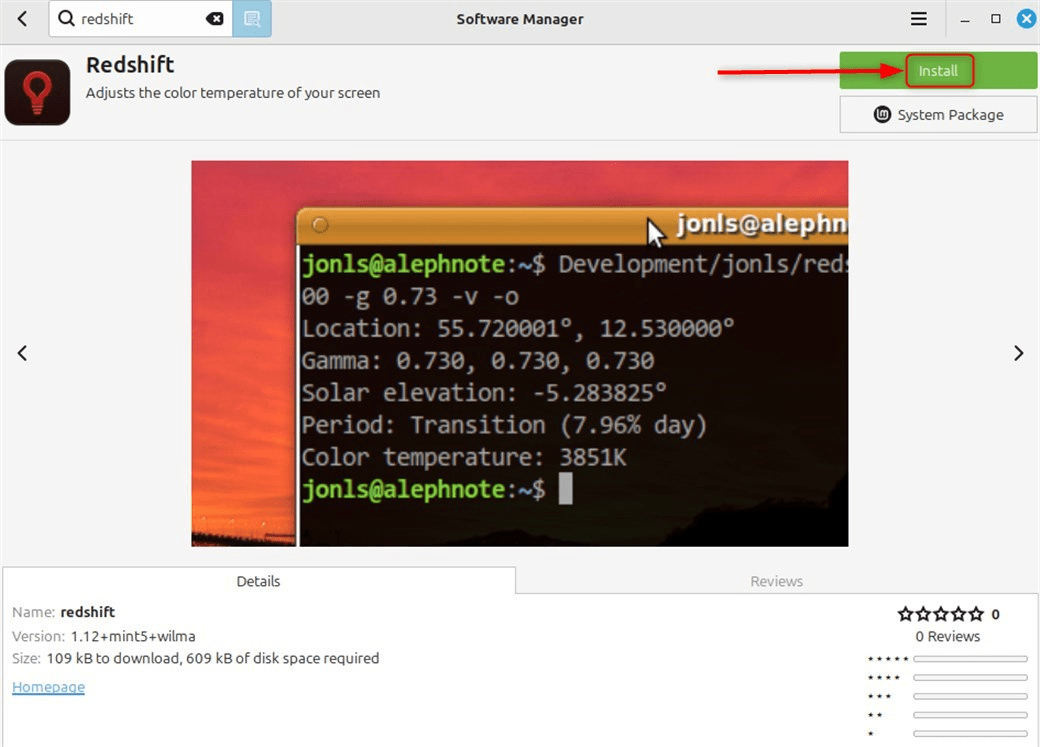Click the version text 1.12+mint5+wilma

[x=133, y=636]
